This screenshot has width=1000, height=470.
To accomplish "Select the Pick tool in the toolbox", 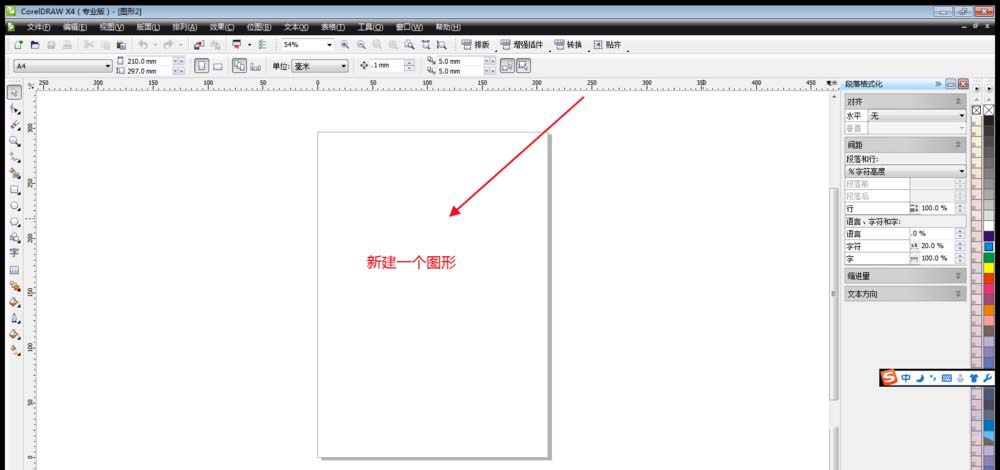I will [15, 93].
